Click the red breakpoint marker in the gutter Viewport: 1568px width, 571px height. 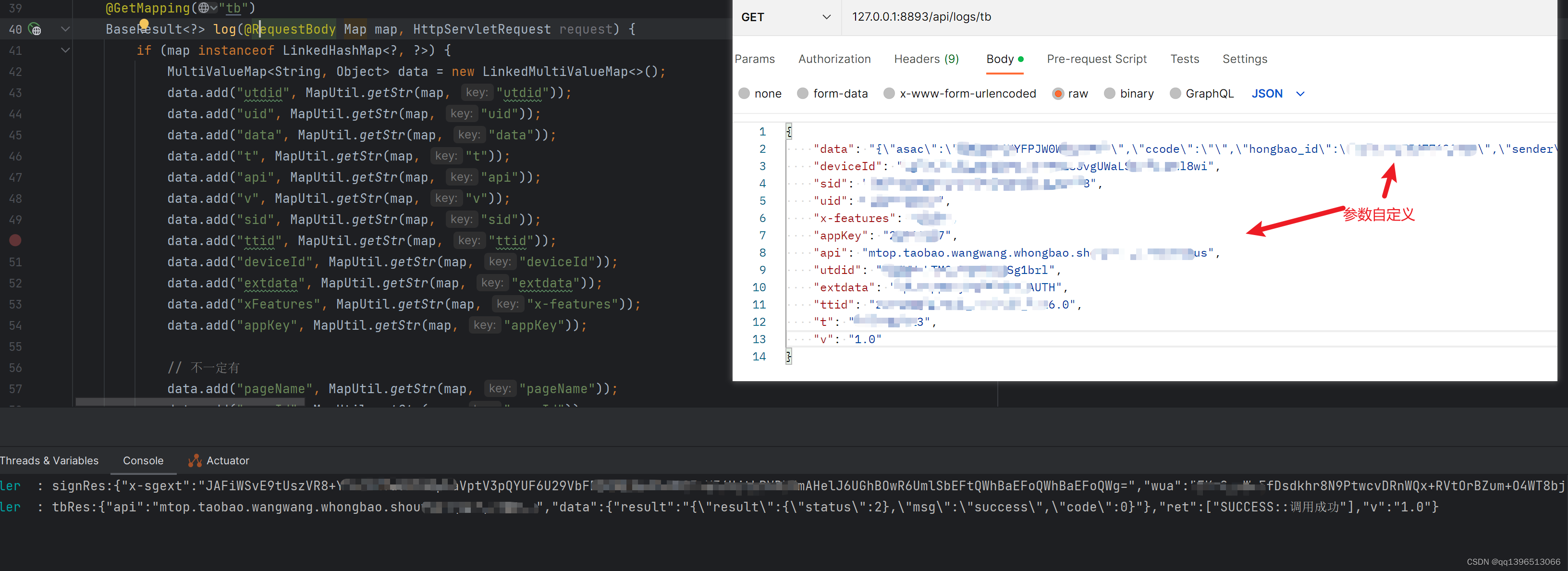click(15, 240)
